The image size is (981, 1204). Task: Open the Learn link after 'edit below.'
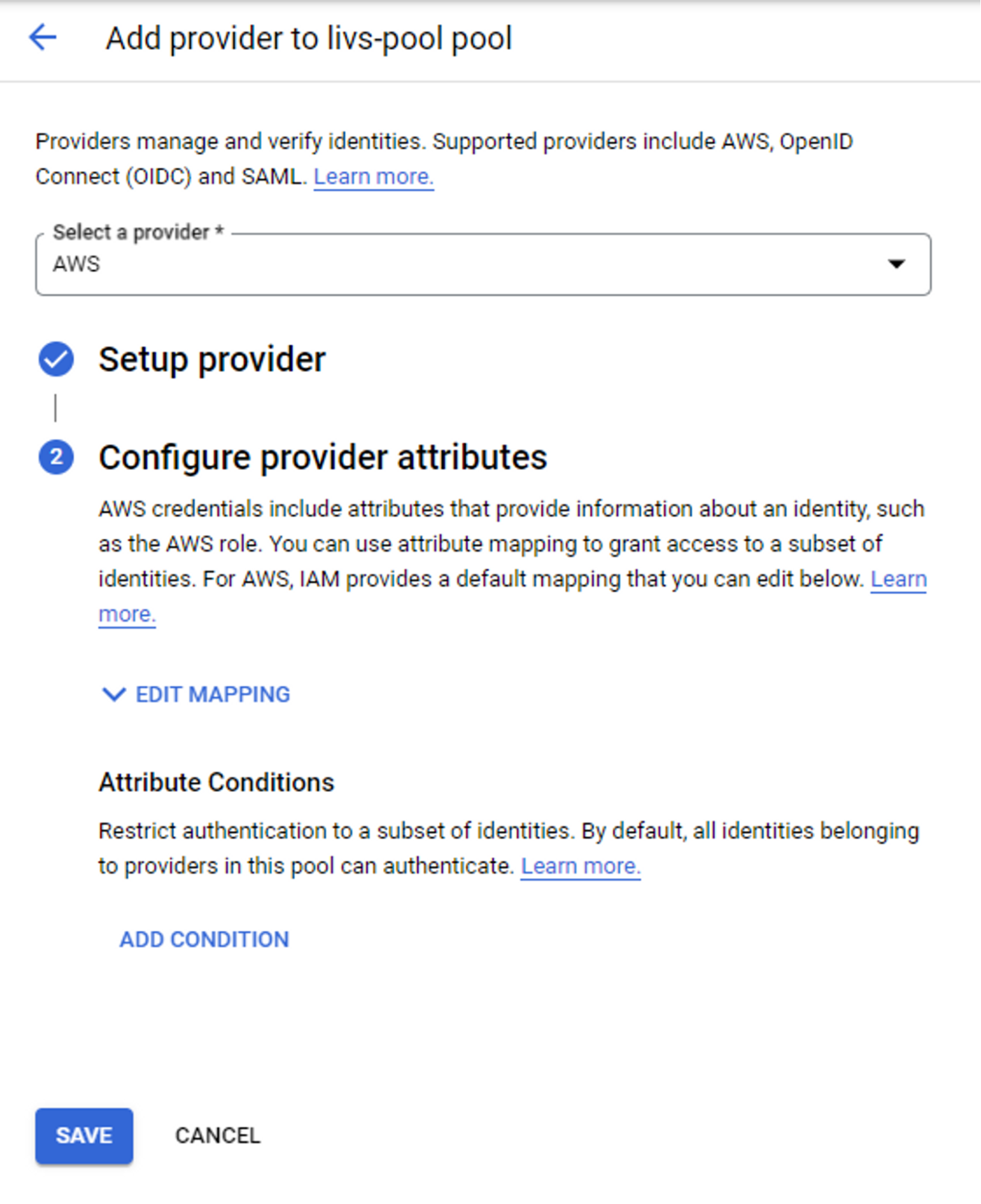point(898,579)
